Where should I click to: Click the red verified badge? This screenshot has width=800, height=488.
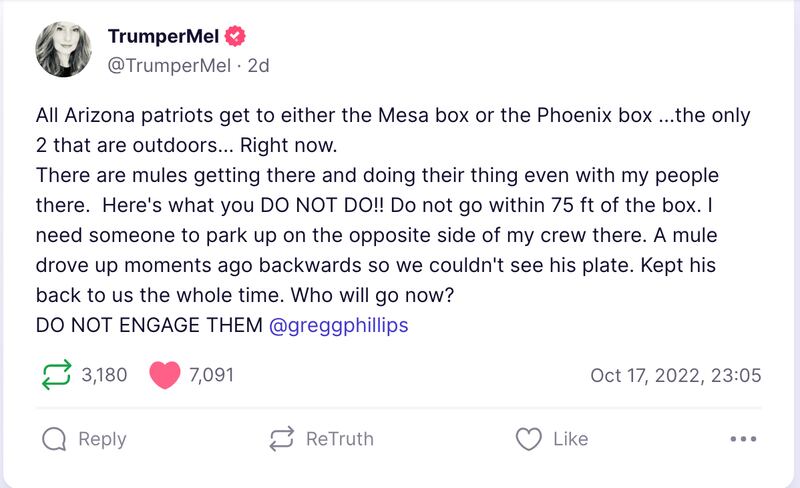pyautogui.click(x=236, y=37)
